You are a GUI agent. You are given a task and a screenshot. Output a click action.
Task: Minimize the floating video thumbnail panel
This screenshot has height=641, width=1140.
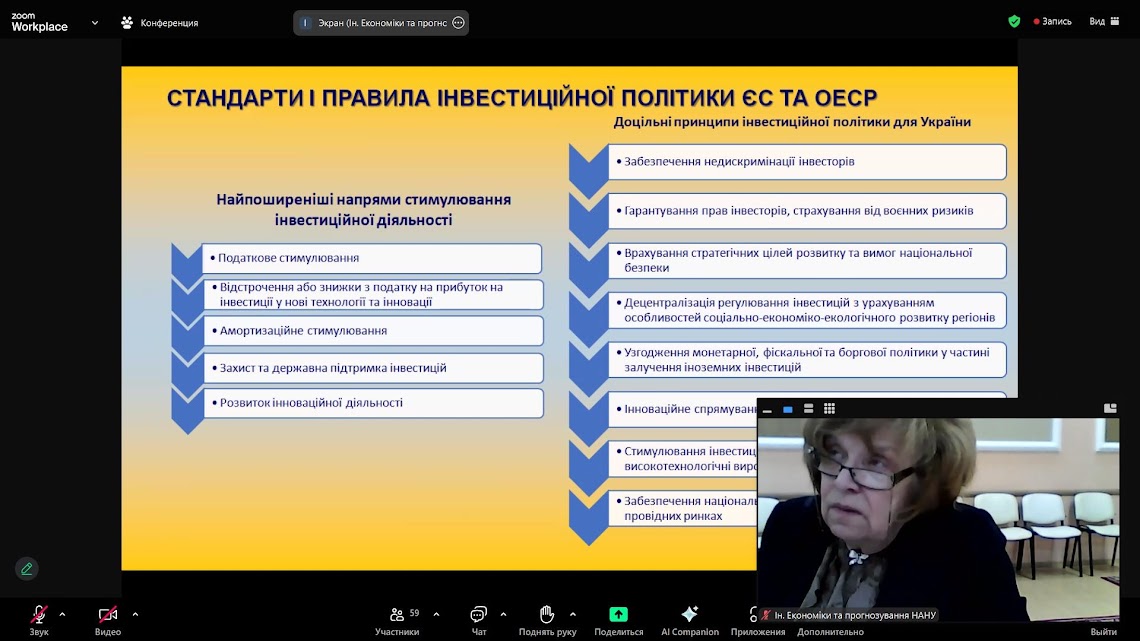[x=767, y=410]
